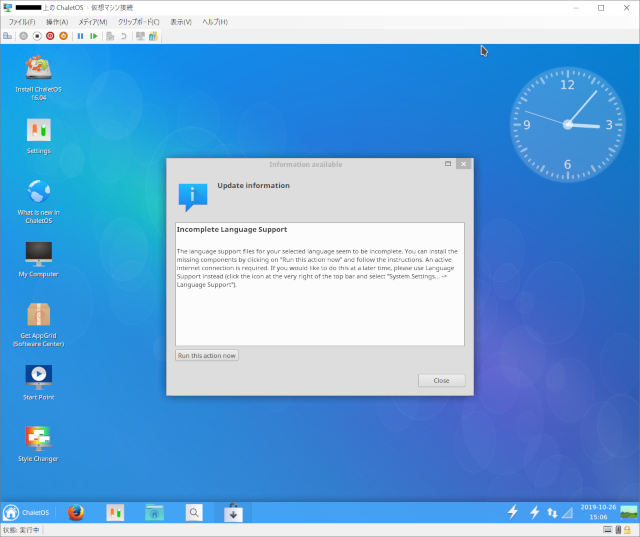Click the Close button in dialog
640x537 pixels.
point(442,380)
